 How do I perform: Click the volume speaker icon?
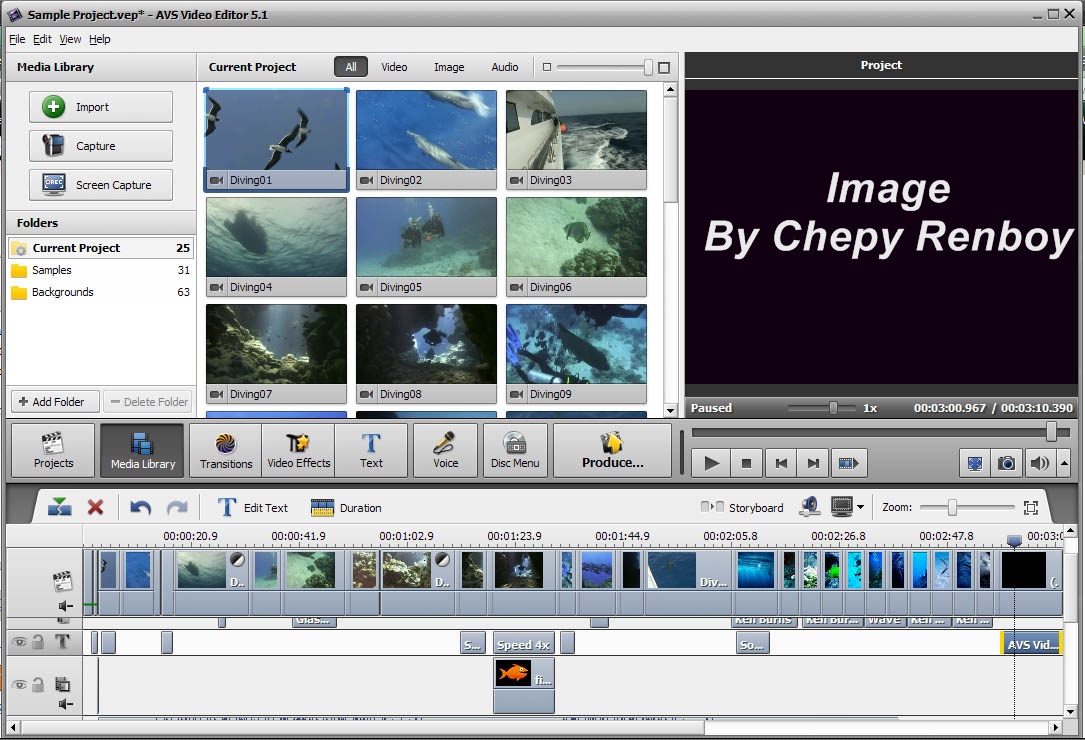click(x=1039, y=463)
